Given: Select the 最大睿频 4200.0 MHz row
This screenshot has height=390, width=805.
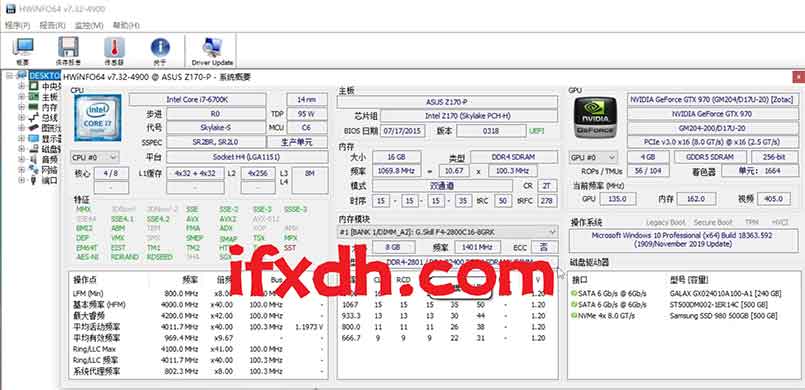Looking at the screenshot, I should pyautogui.click(x=198, y=316).
